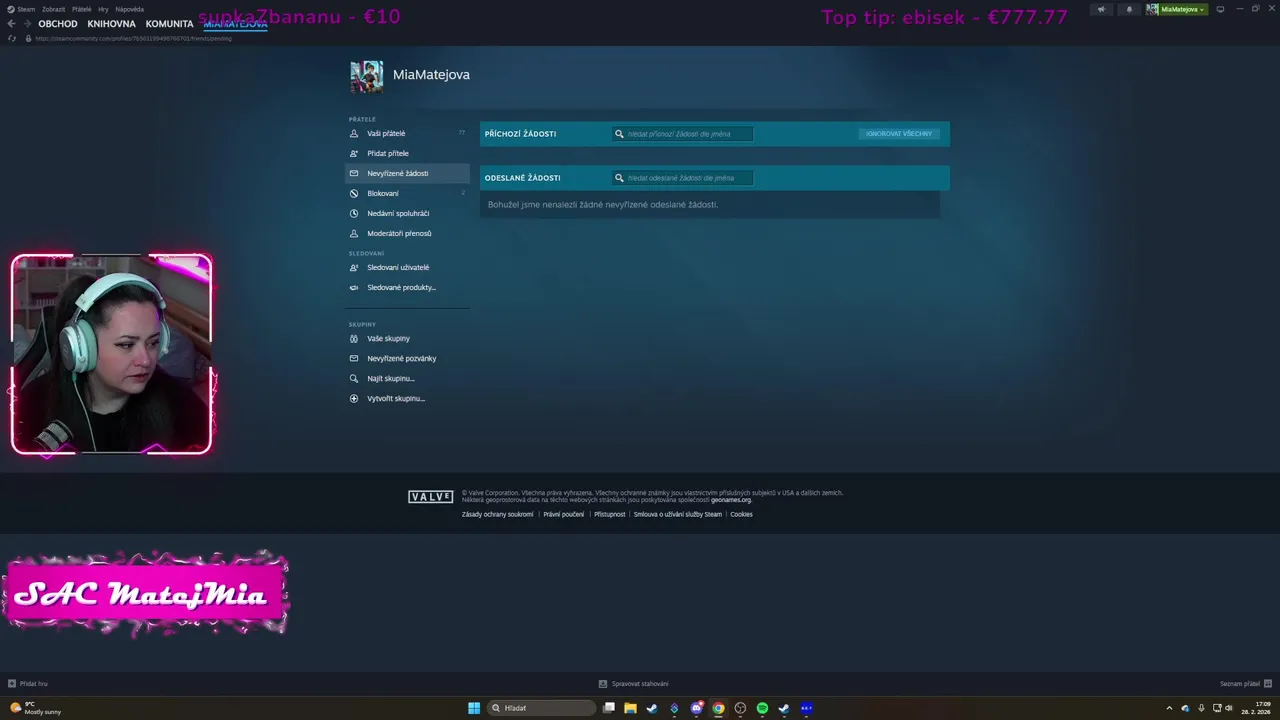Open volume control in system tray
Viewport: 1280px width, 720px height.
pos(1229,708)
